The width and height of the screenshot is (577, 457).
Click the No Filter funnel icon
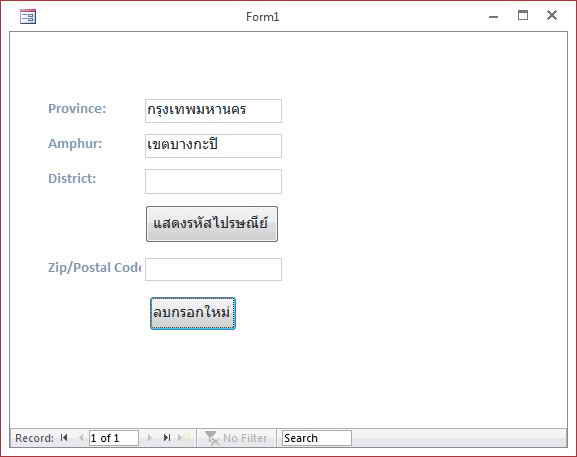pyautogui.click(x=212, y=438)
